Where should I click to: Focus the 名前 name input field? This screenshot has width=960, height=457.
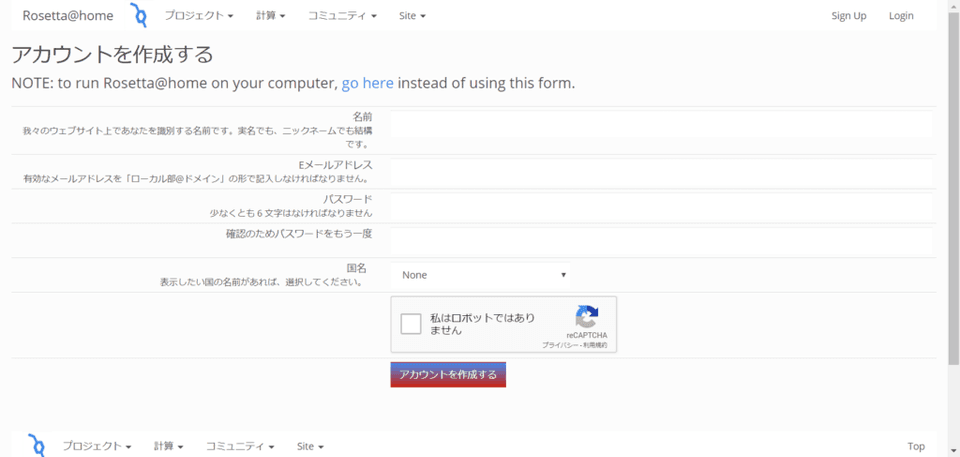point(661,124)
